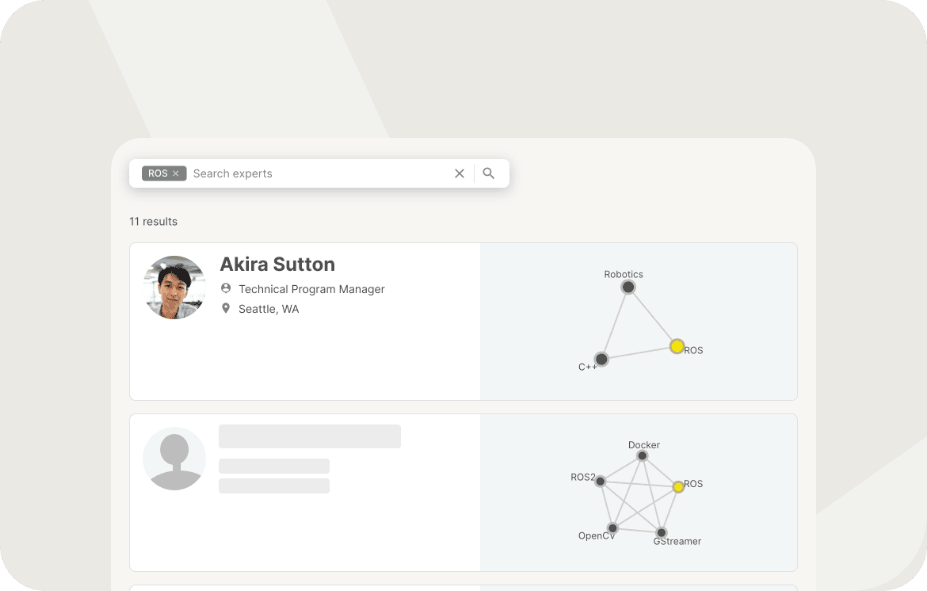Click the location pin icon
Viewport: 927px width, 591px height.
(x=226, y=309)
